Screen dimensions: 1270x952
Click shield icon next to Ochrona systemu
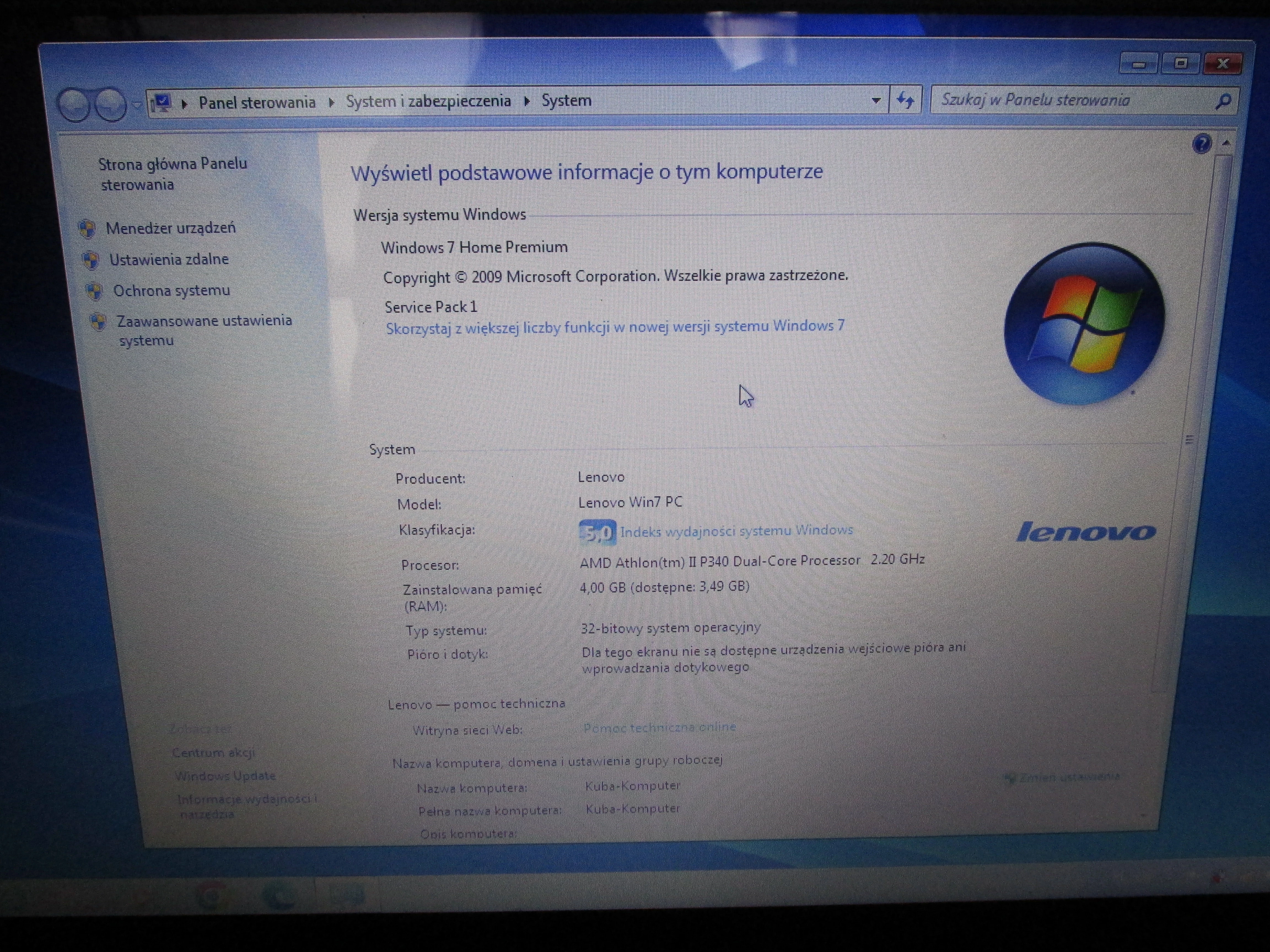point(94,291)
